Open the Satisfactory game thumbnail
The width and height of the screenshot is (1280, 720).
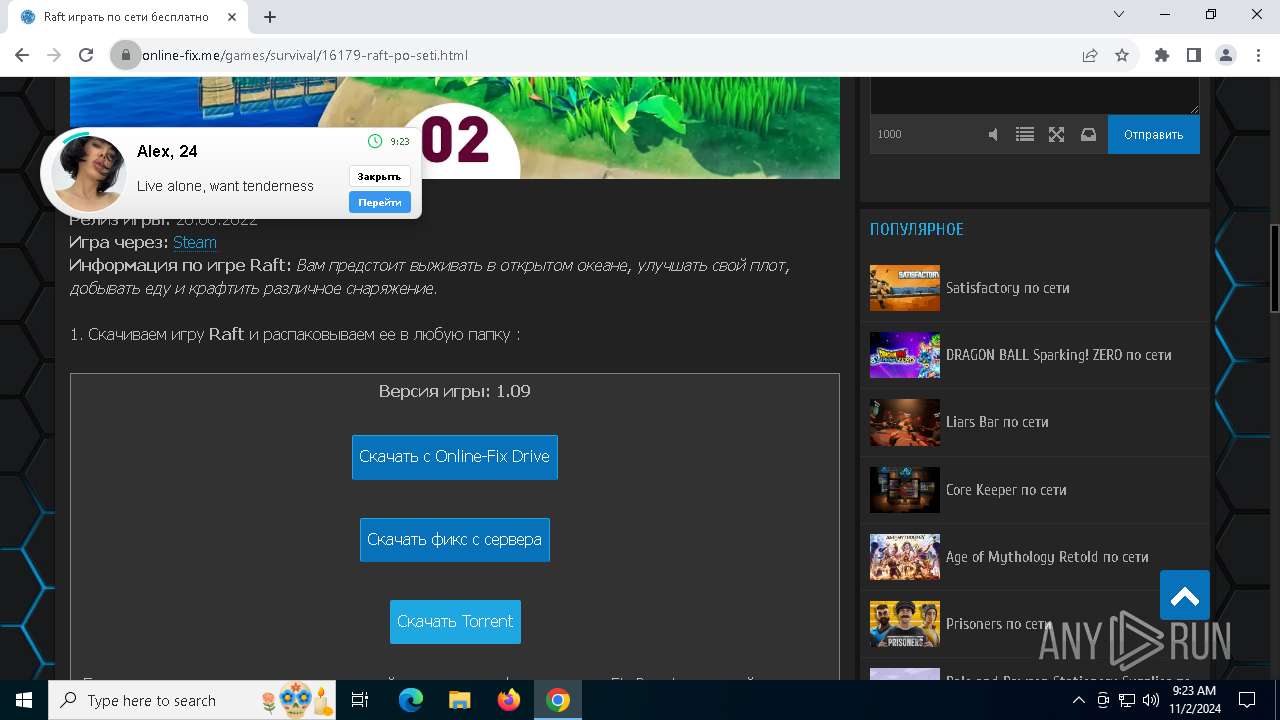point(905,288)
